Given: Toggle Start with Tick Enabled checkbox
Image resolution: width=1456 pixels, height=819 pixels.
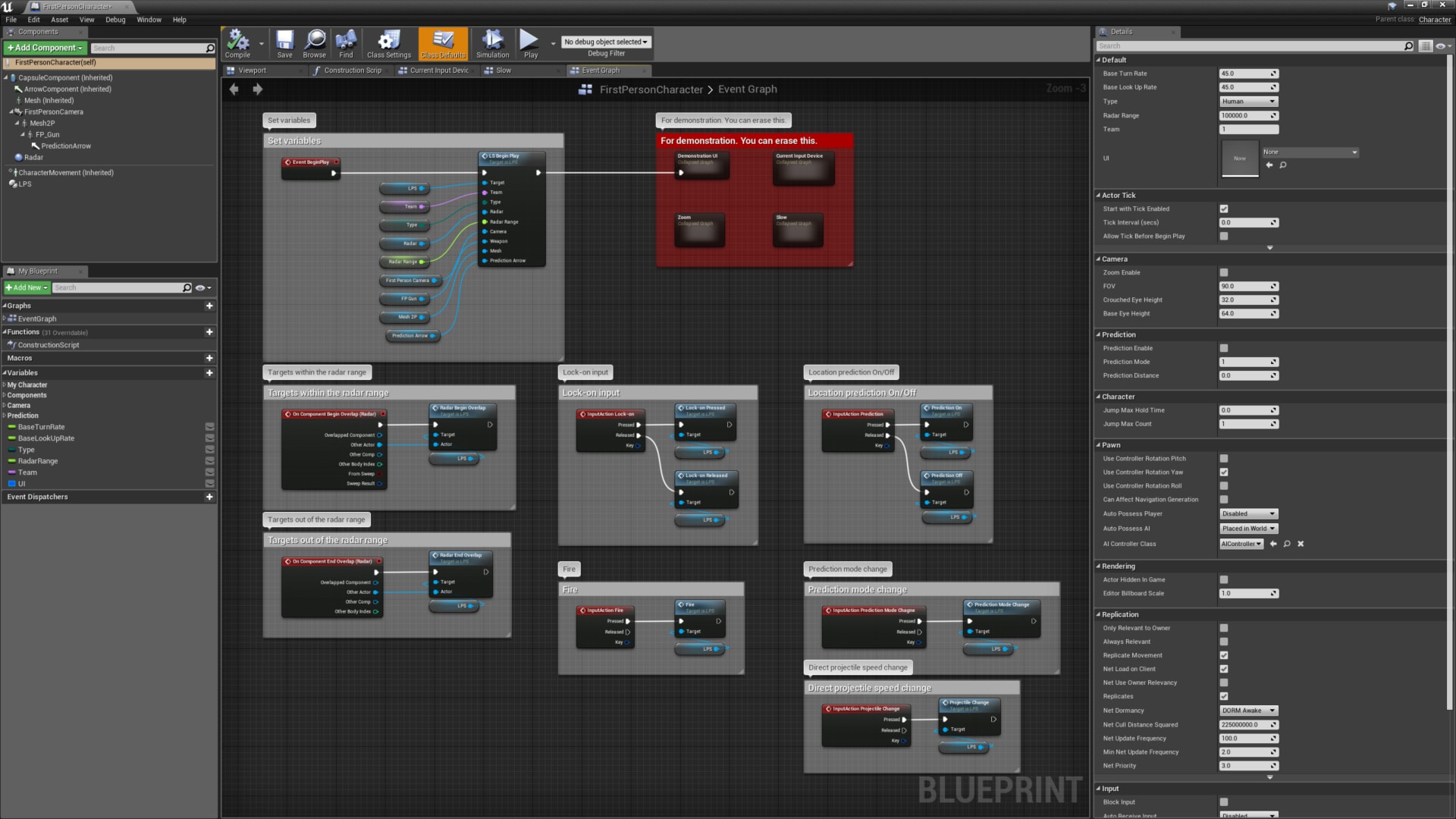Looking at the screenshot, I should (x=1223, y=209).
